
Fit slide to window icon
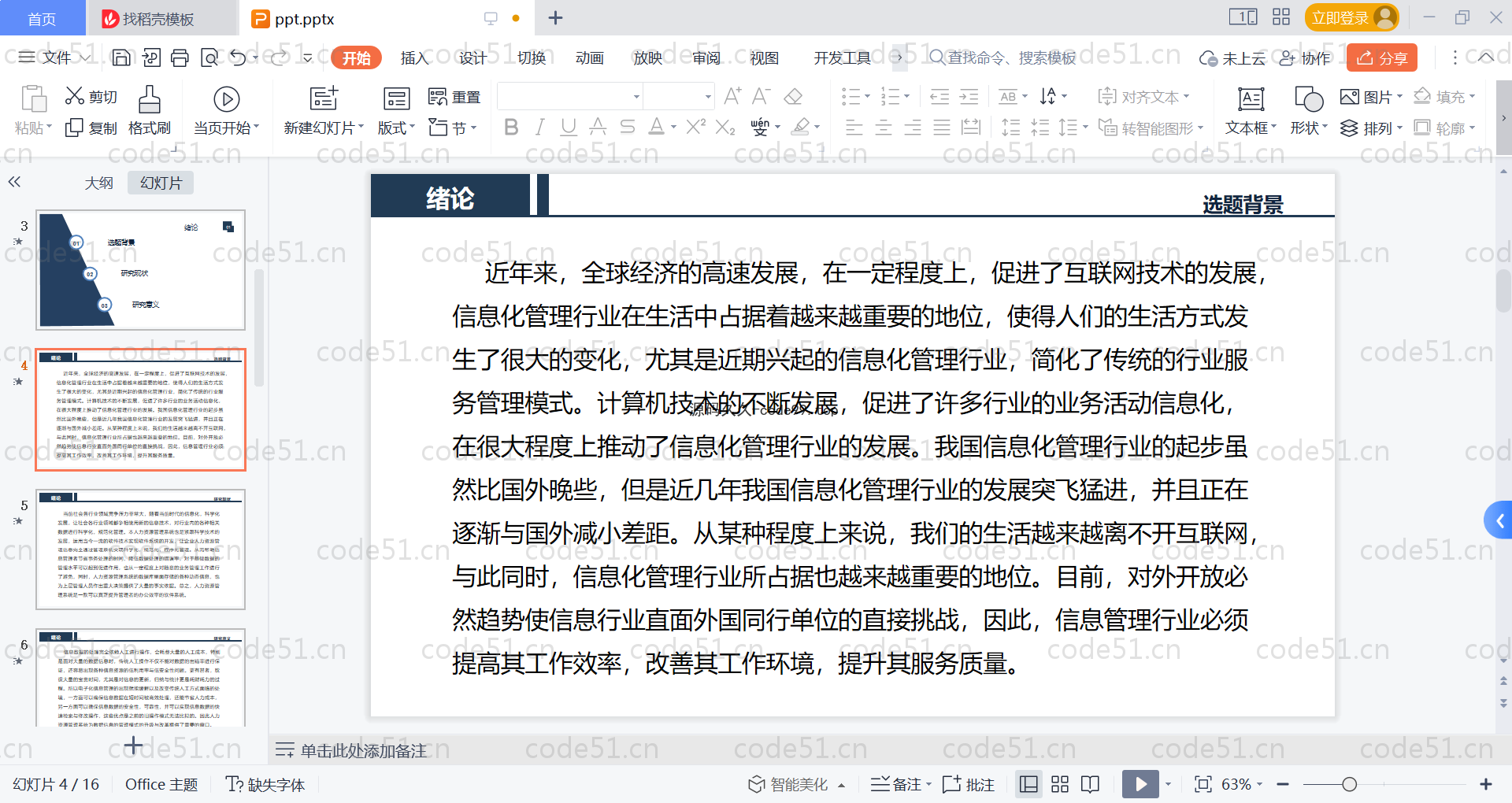[x=1203, y=784]
